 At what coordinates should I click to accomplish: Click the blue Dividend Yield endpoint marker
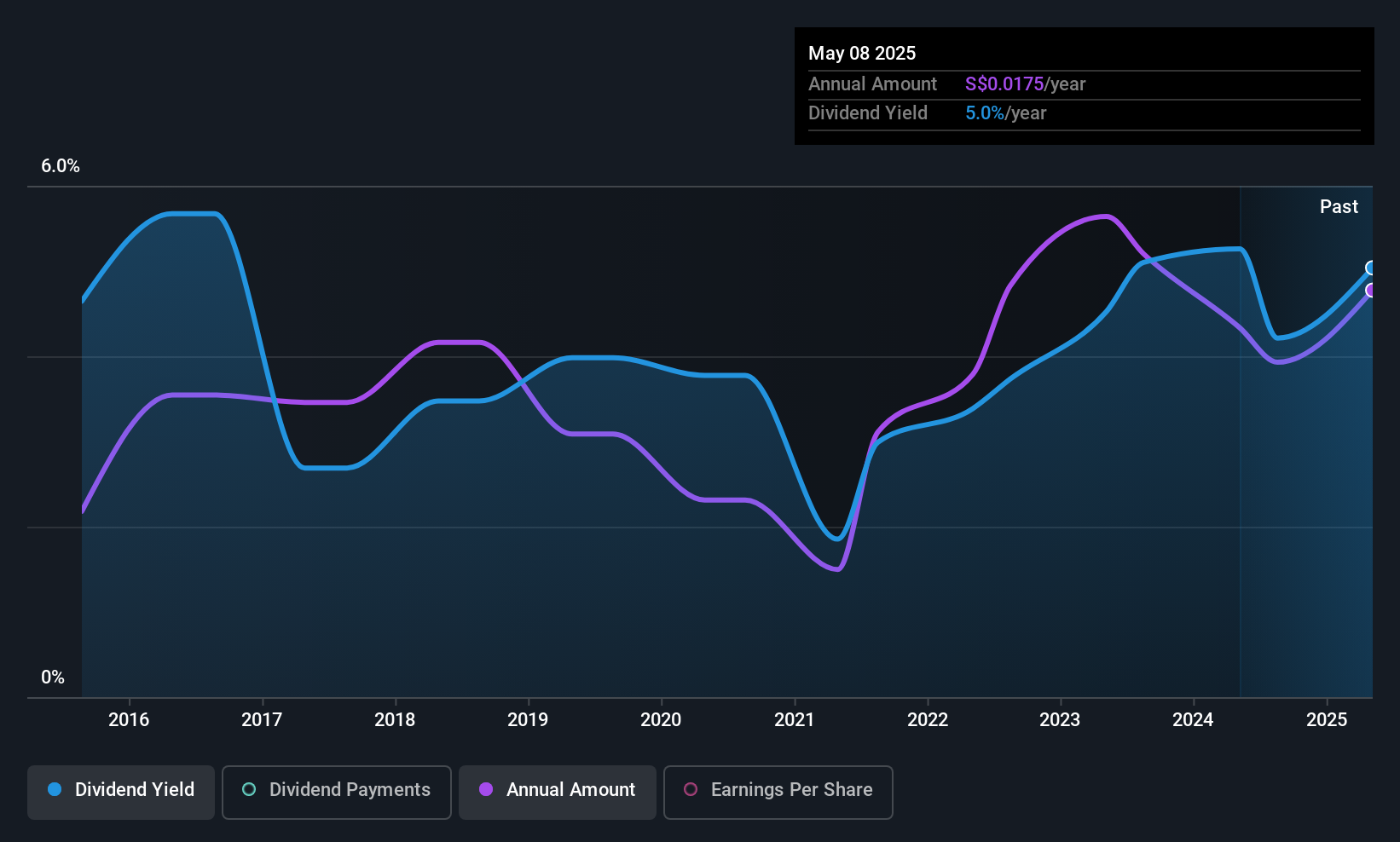(1371, 268)
